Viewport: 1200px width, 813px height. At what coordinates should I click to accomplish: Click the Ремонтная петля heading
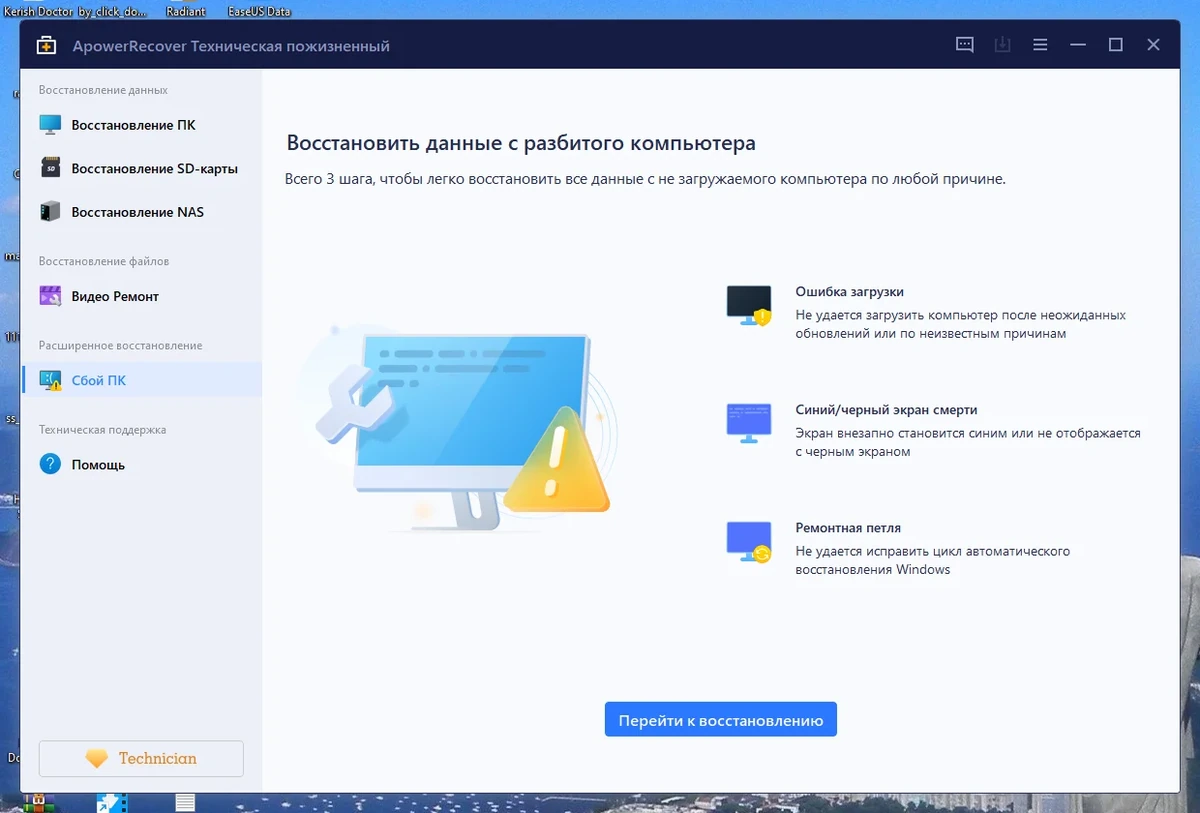tap(848, 528)
